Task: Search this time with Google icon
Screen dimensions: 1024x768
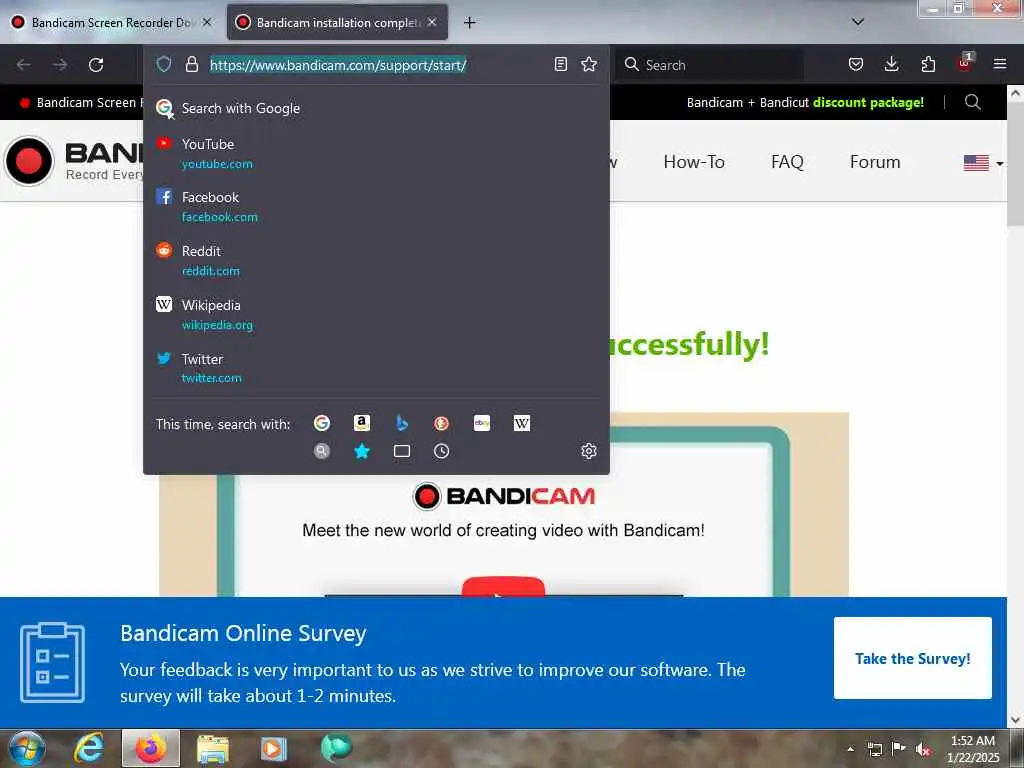Action: tap(322, 423)
